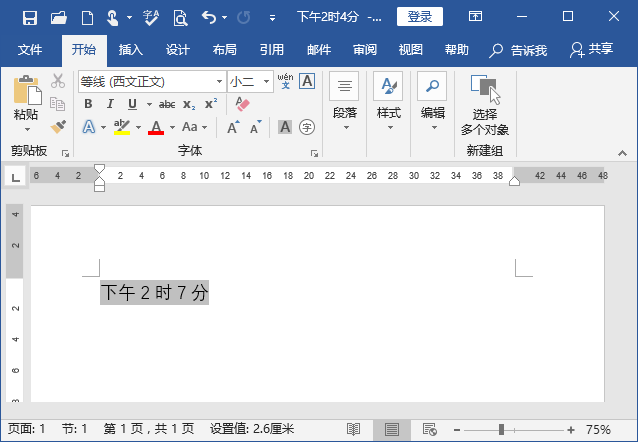This screenshot has width=638, height=442.
Task: Click the Copy icon
Action: 57,104
